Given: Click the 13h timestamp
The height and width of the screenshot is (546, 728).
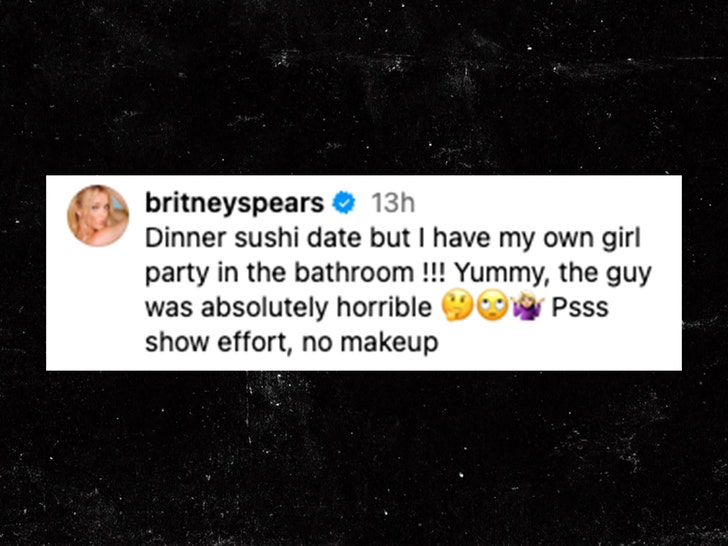Looking at the screenshot, I should tap(393, 203).
